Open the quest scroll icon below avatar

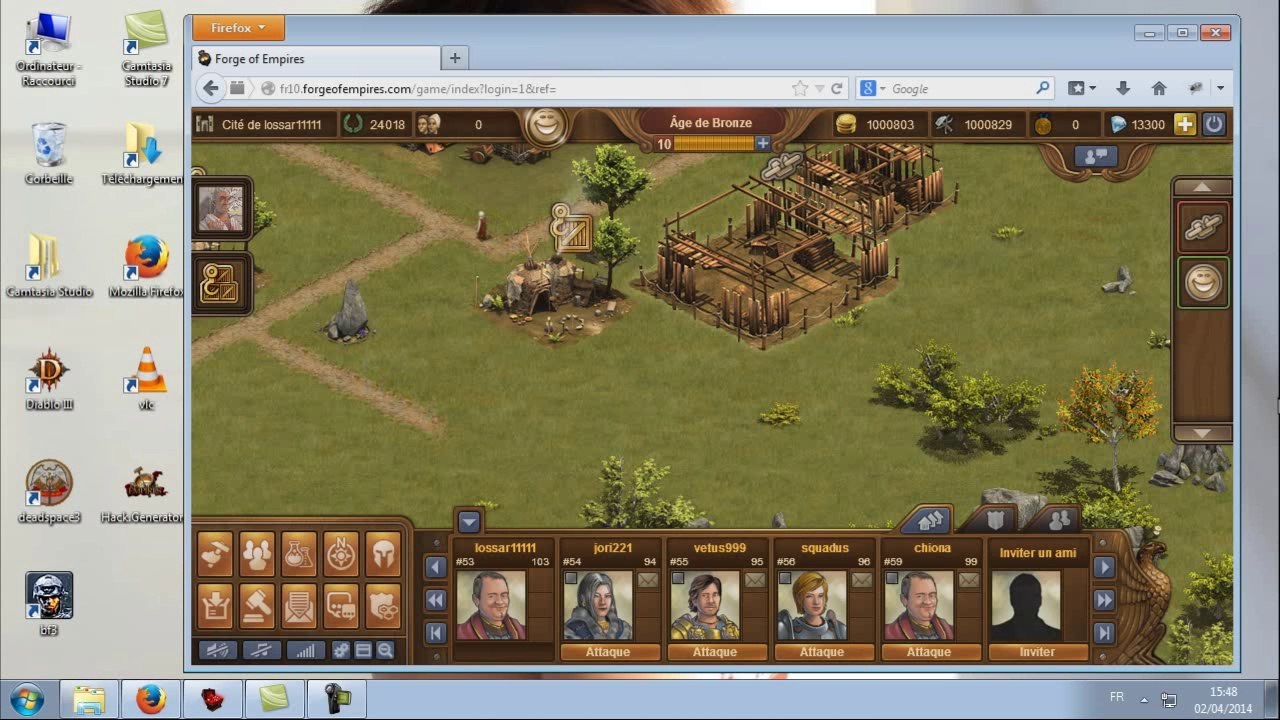[219, 283]
